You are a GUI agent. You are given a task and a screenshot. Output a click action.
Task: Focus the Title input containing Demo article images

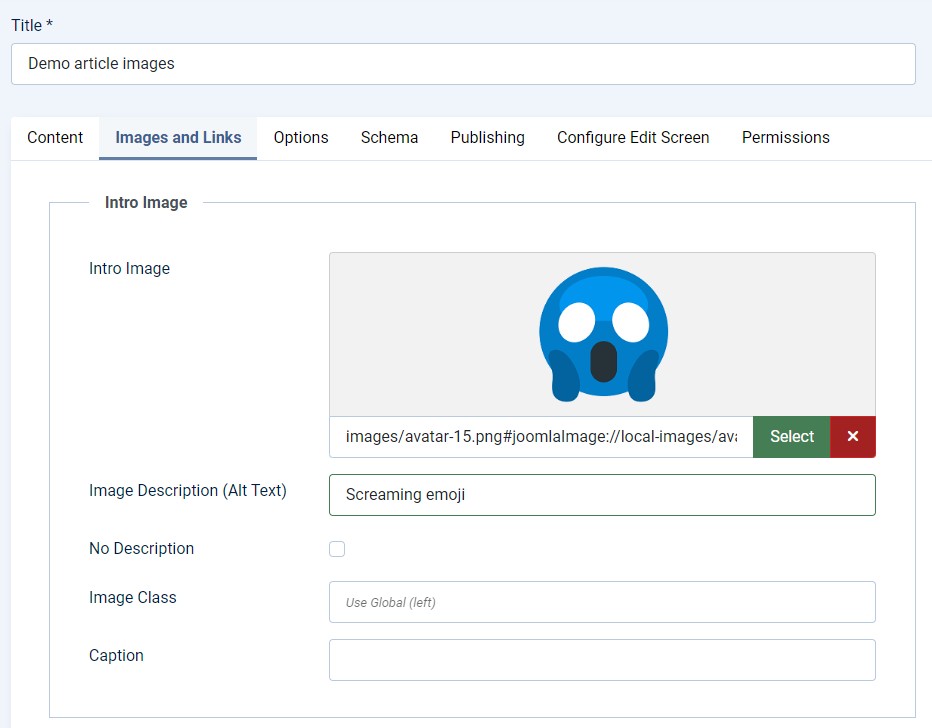pyautogui.click(x=465, y=63)
